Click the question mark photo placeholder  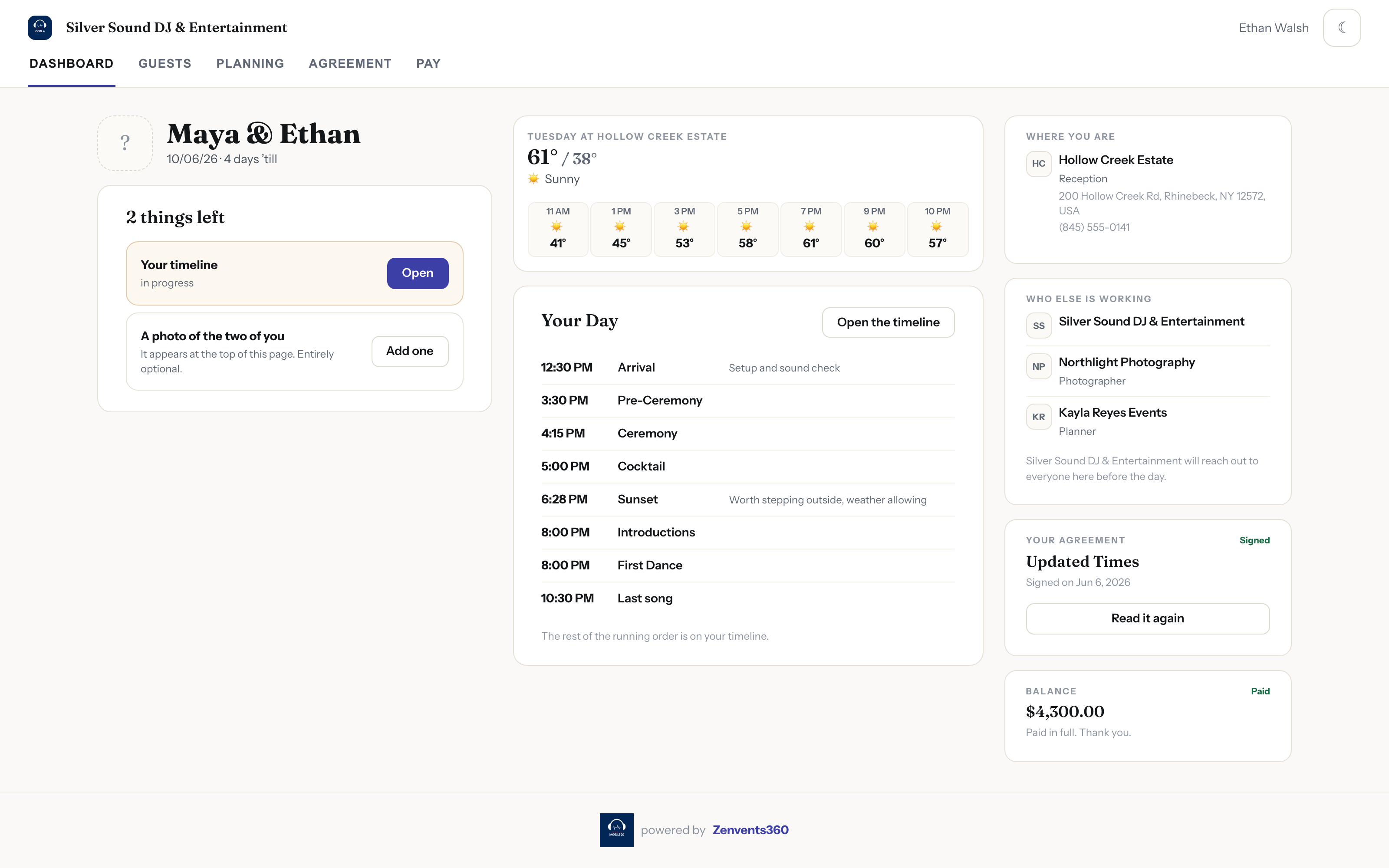(x=125, y=143)
